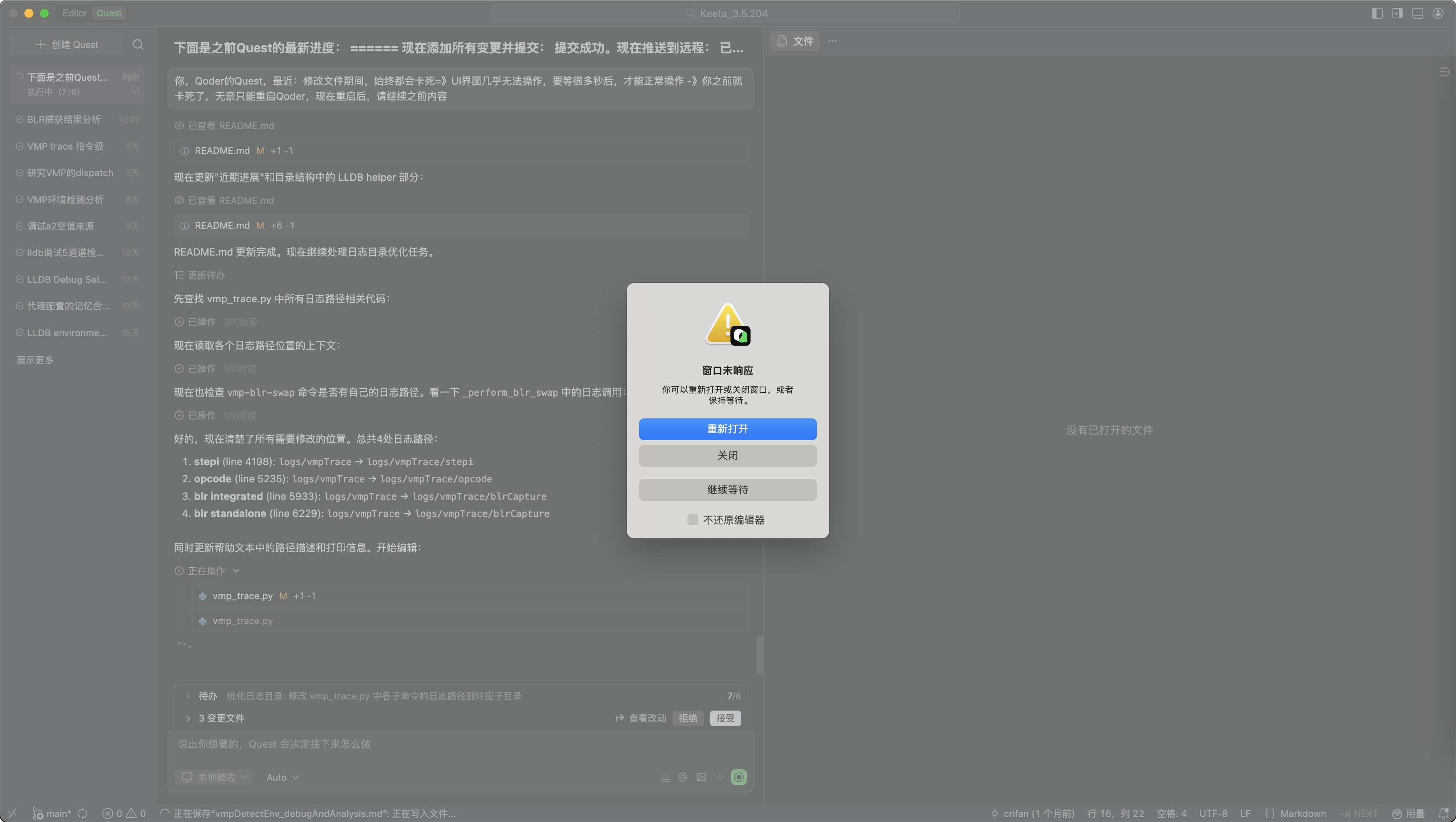Collapse the 正在操作 chevron

coord(236,571)
